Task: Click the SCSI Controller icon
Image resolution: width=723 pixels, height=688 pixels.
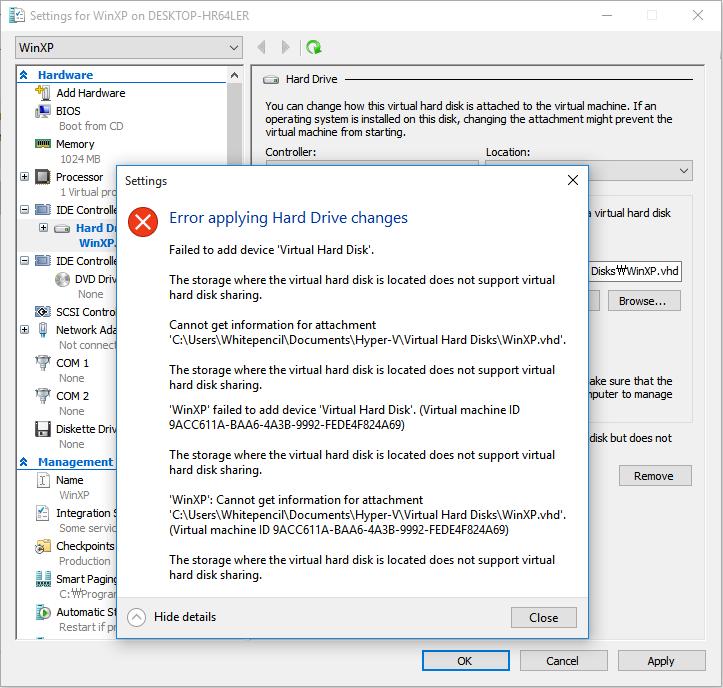Action: point(43,312)
